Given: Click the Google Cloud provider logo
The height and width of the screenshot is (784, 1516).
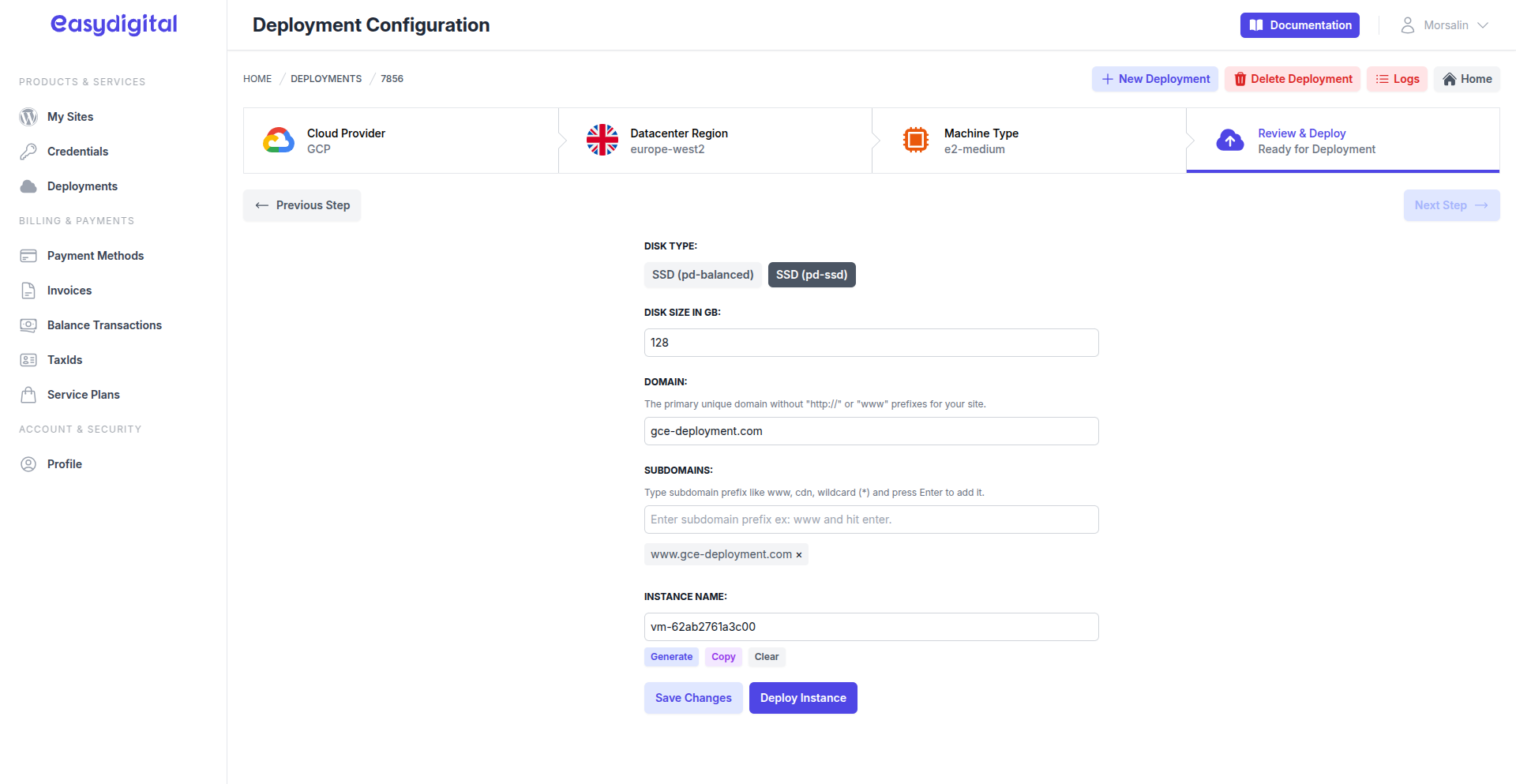Looking at the screenshot, I should [x=279, y=141].
